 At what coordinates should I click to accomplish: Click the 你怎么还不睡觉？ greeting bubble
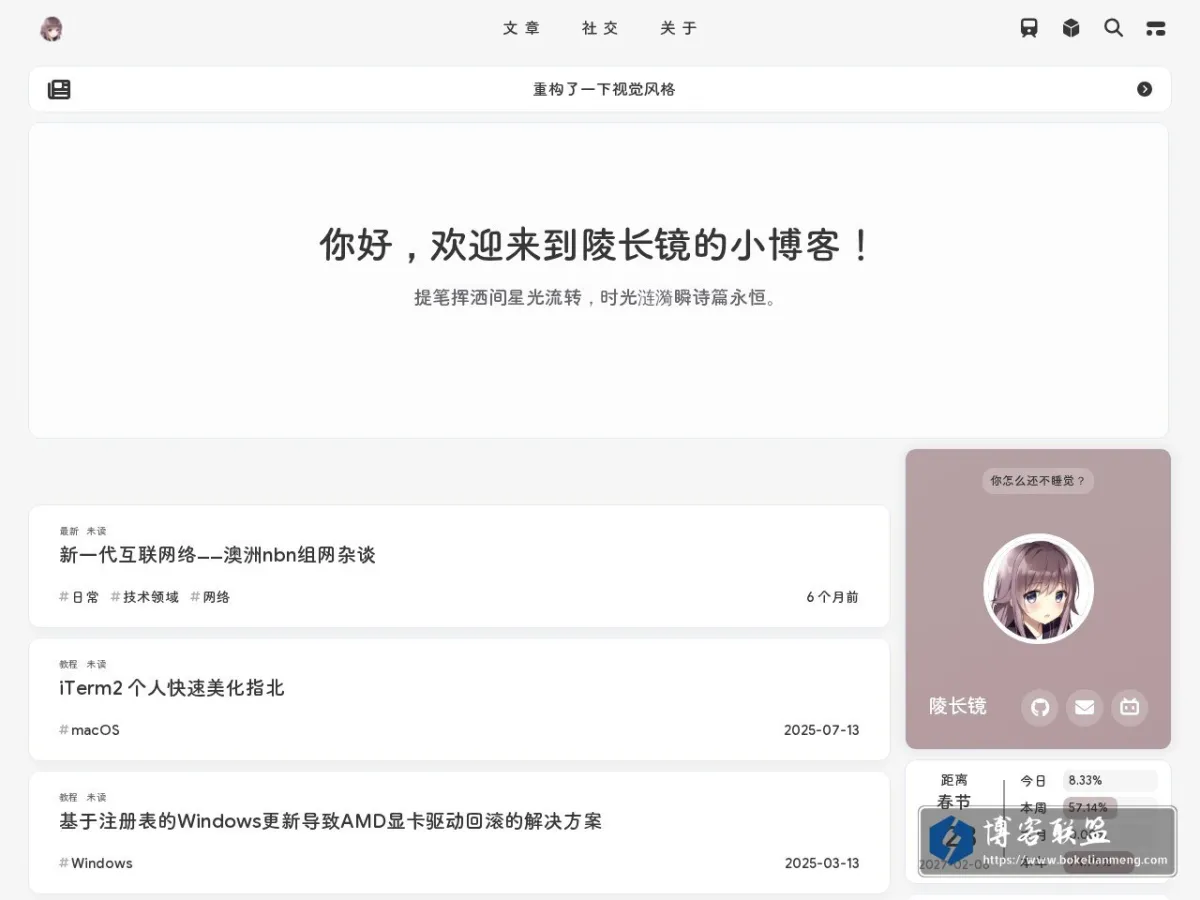click(1038, 481)
